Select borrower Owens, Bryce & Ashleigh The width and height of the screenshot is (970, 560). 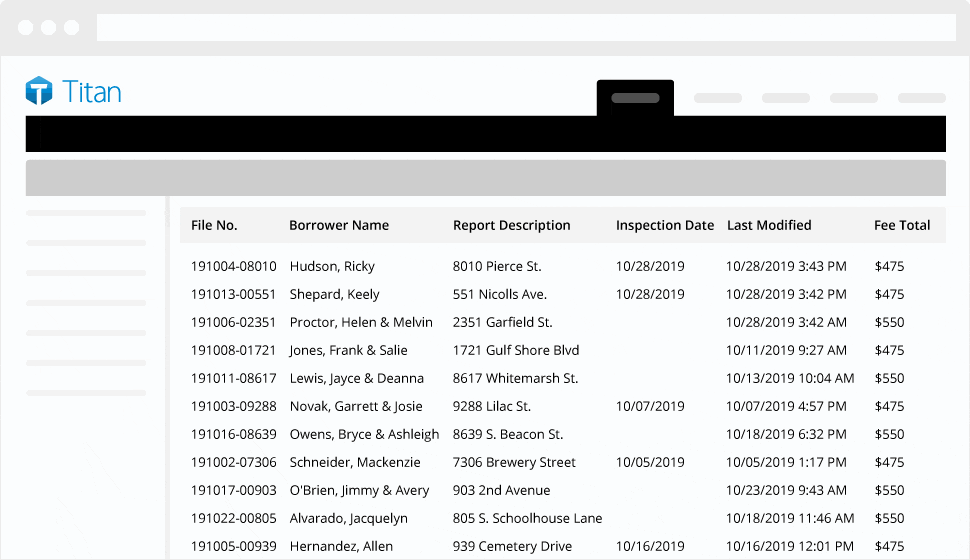(x=364, y=435)
